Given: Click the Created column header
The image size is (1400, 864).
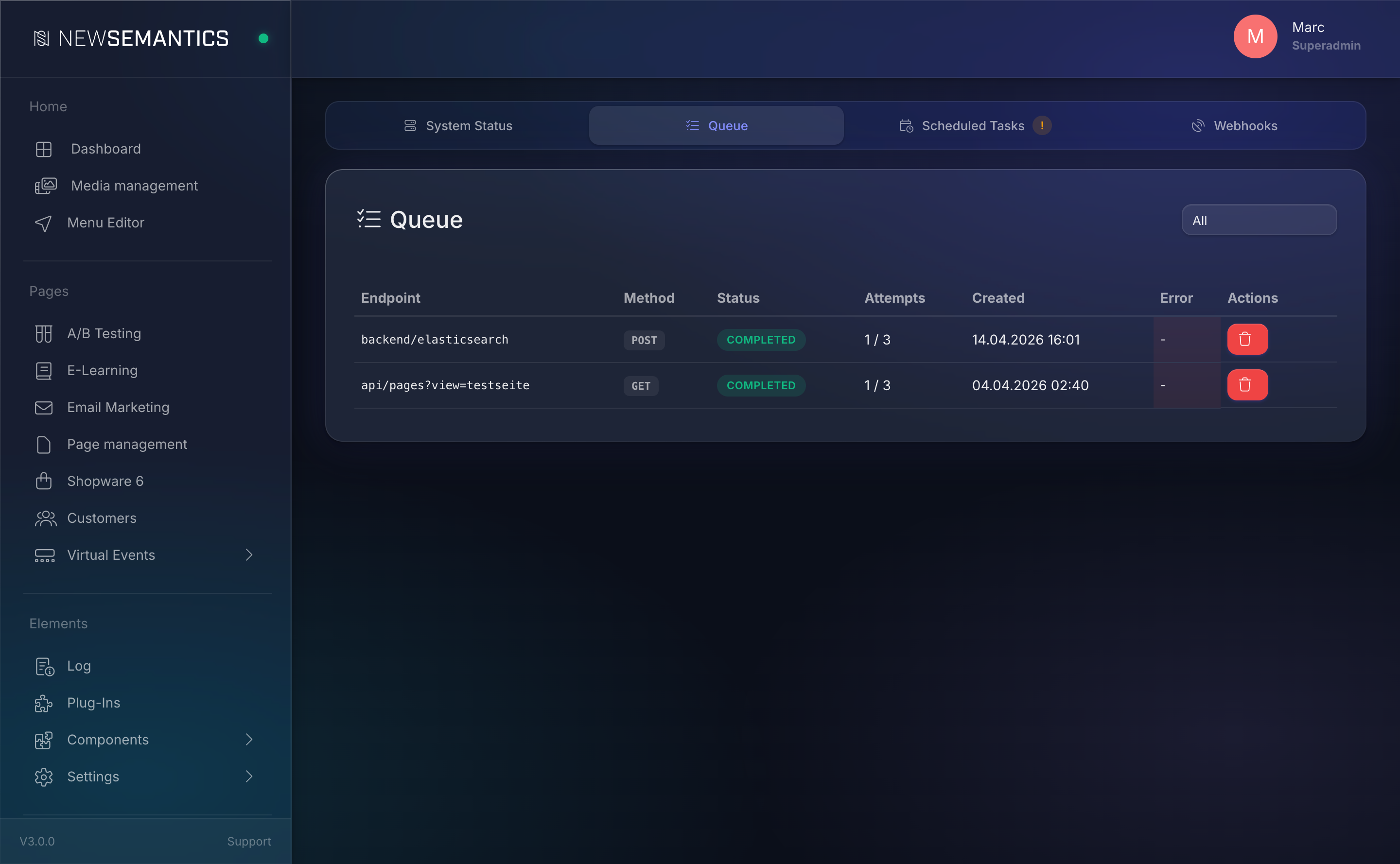Looking at the screenshot, I should point(998,298).
